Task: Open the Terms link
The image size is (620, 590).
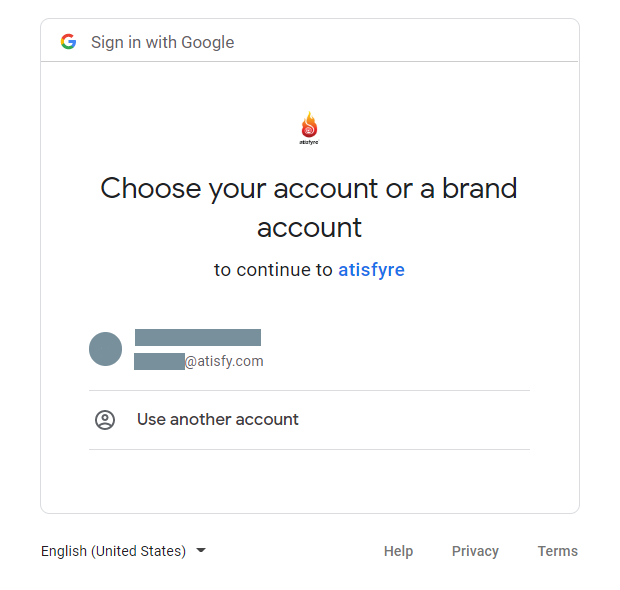Action: pyautogui.click(x=558, y=551)
